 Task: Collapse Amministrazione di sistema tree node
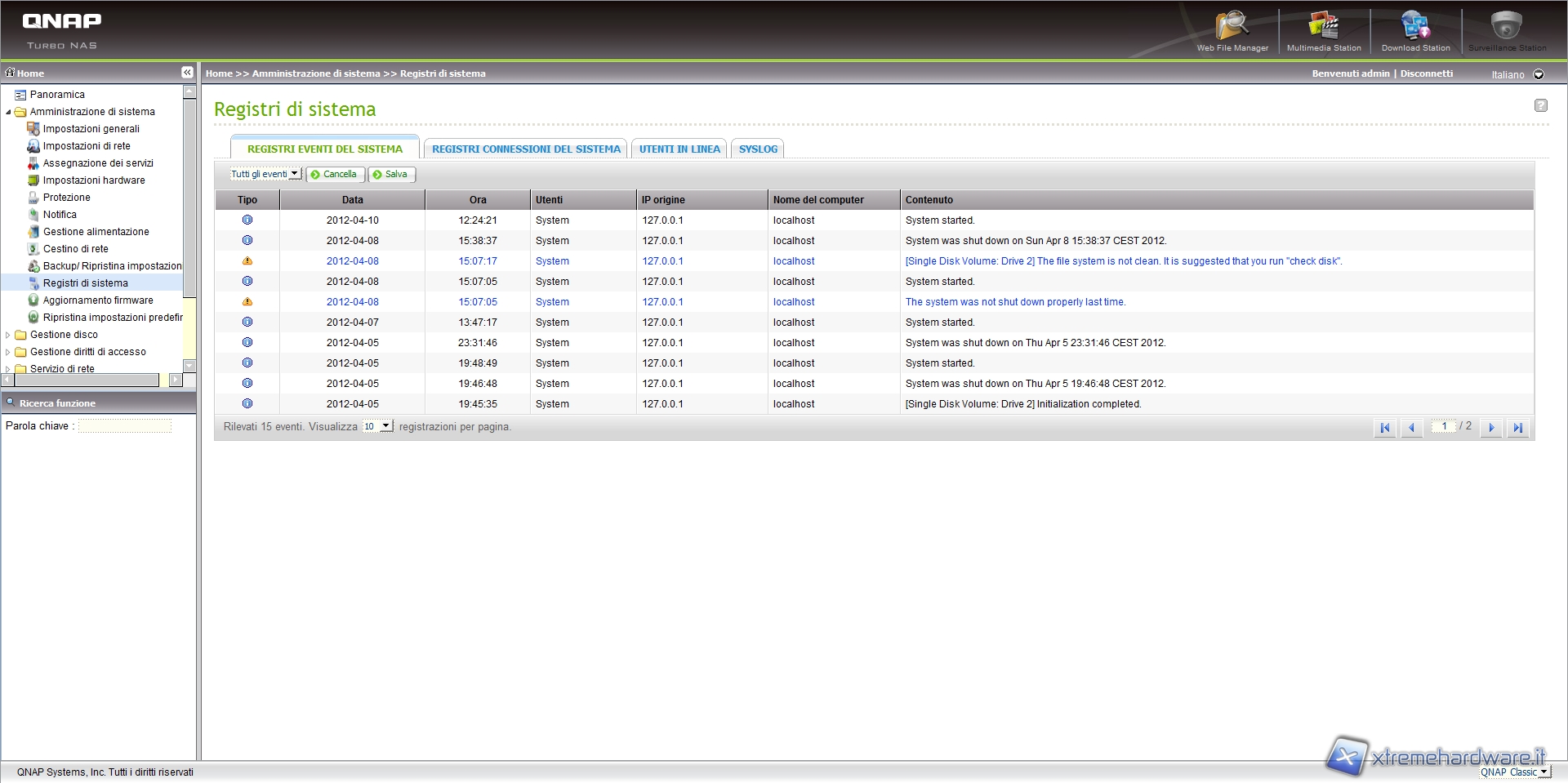click(x=8, y=112)
